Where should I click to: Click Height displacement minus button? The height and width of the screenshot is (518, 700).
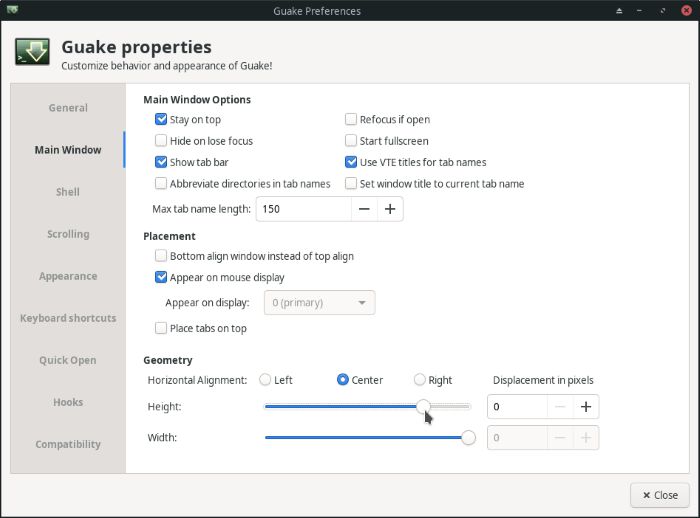click(560, 407)
